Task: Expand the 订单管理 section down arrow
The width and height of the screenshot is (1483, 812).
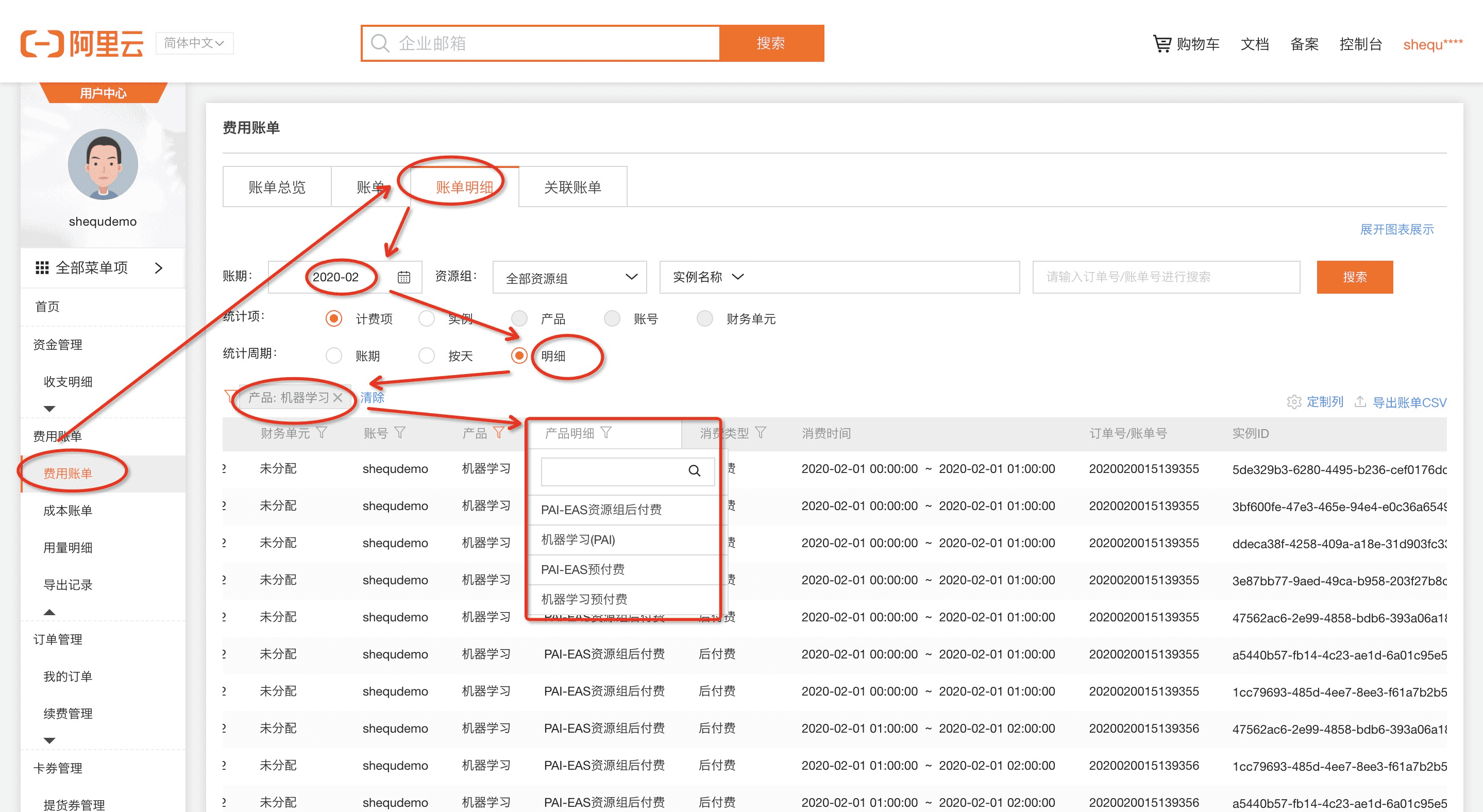Action: [x=49, y=740]
